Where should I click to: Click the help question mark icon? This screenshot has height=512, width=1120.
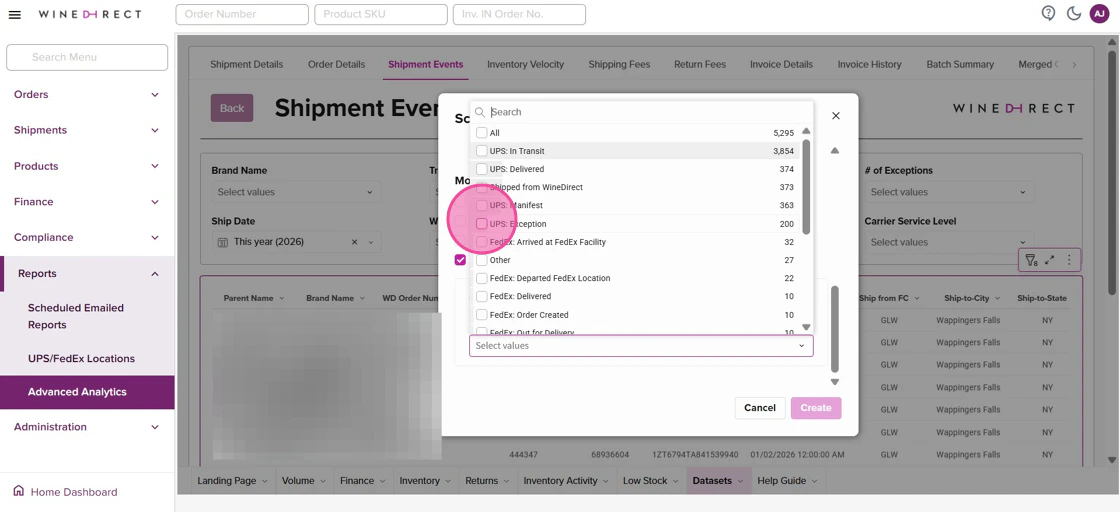1049,14
